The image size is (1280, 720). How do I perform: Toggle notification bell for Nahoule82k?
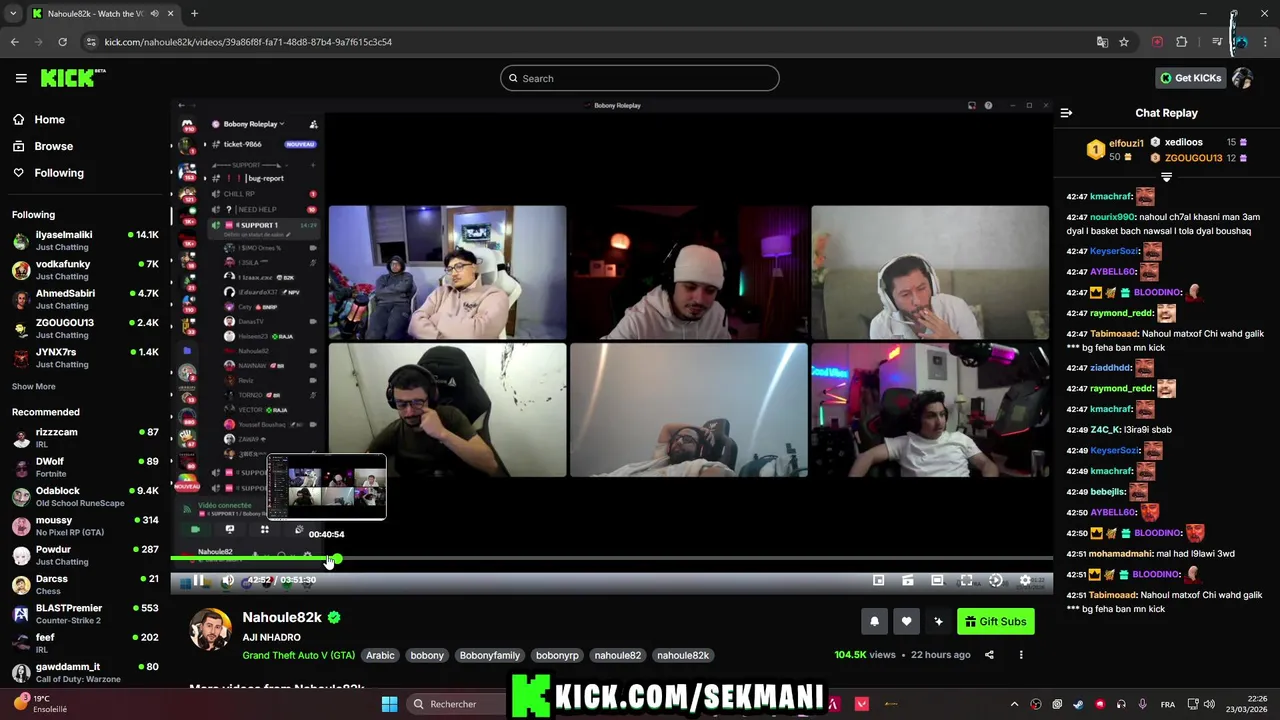click(874, 622)
